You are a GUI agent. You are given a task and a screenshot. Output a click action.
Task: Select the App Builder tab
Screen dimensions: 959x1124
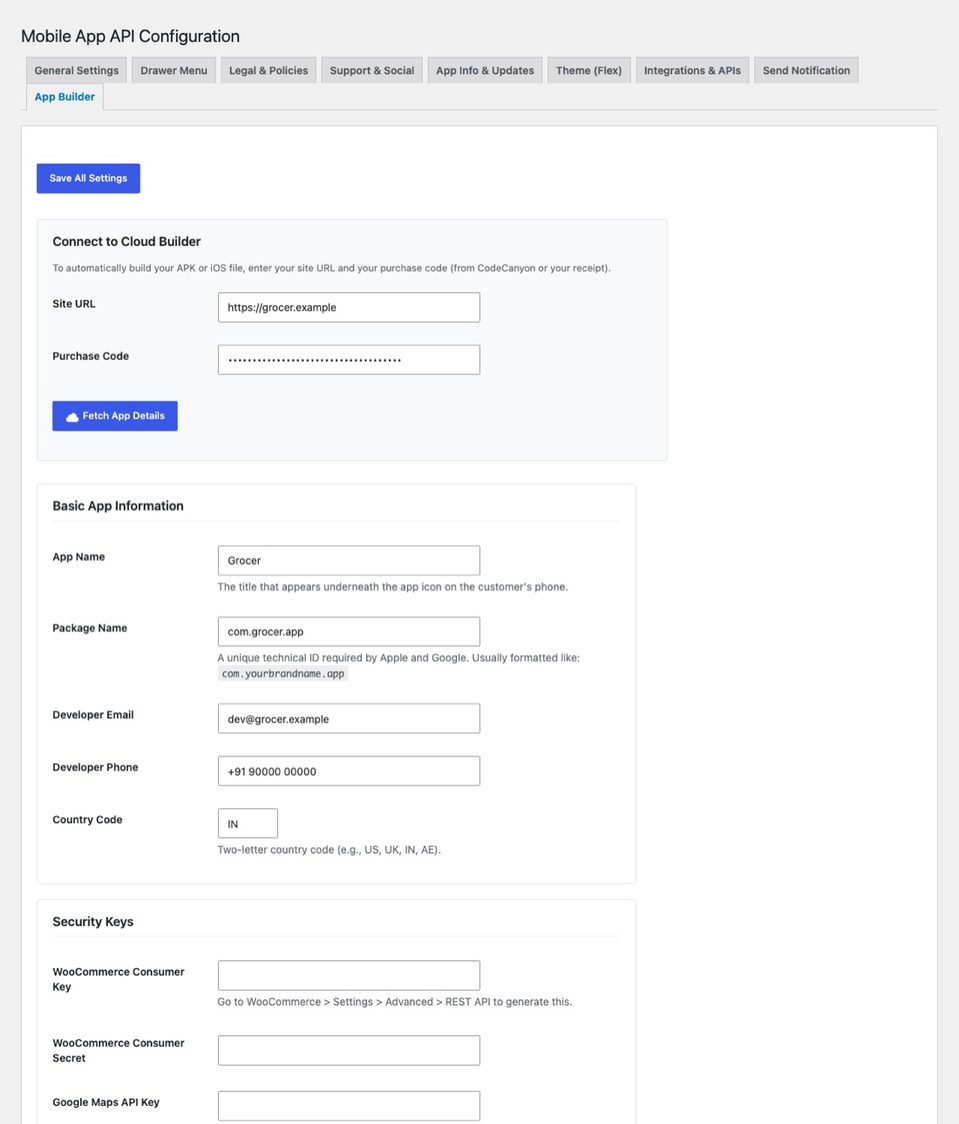(x=65, y=97)
